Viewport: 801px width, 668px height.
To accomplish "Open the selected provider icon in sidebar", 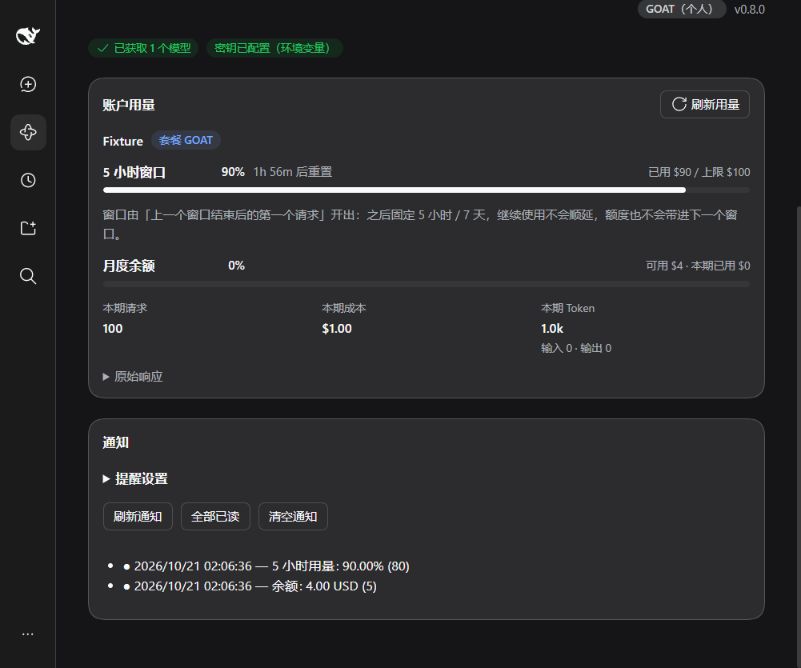I will [x=28, y=132].
